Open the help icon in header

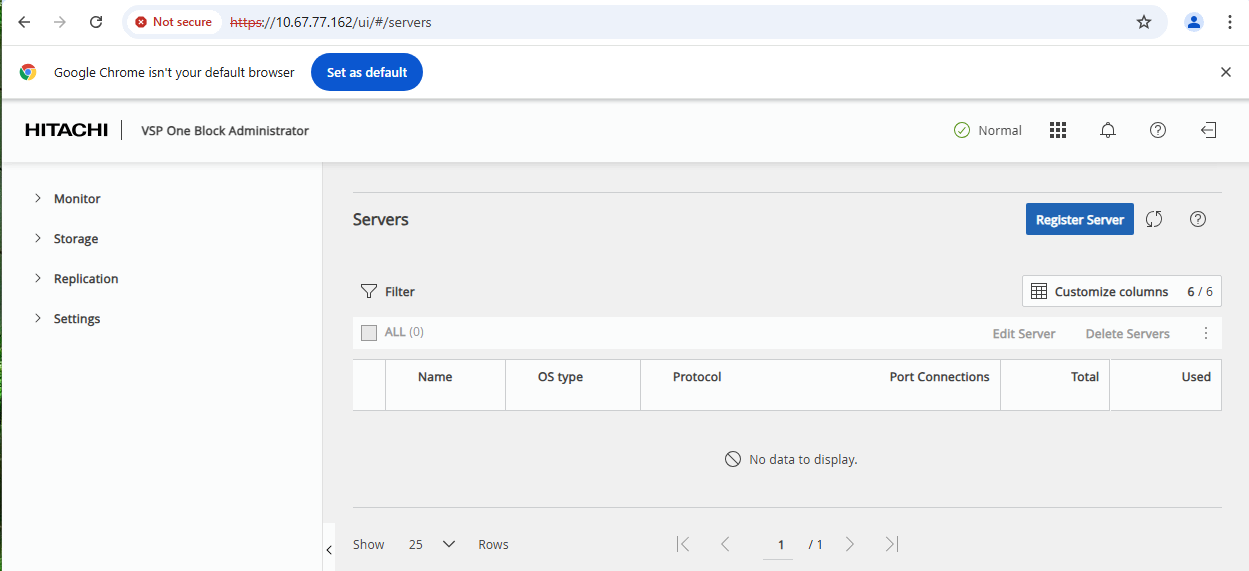[1158, 130]
